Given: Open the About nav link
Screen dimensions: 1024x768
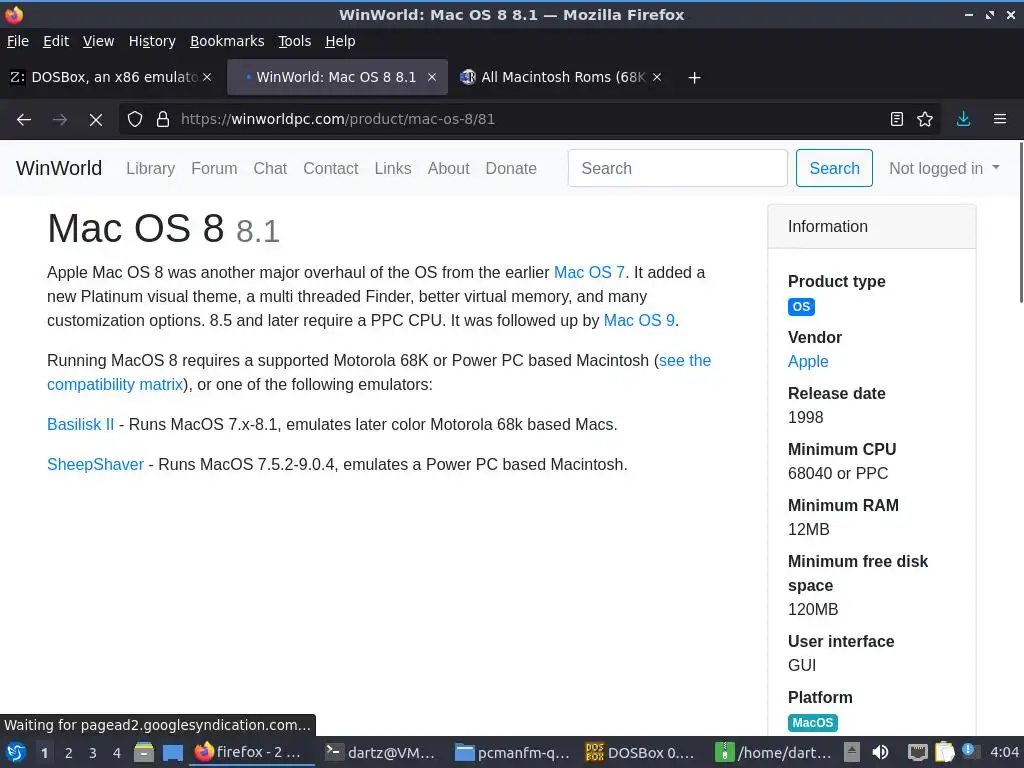Looking at the screenshot, I should click(x=448, y=168).
